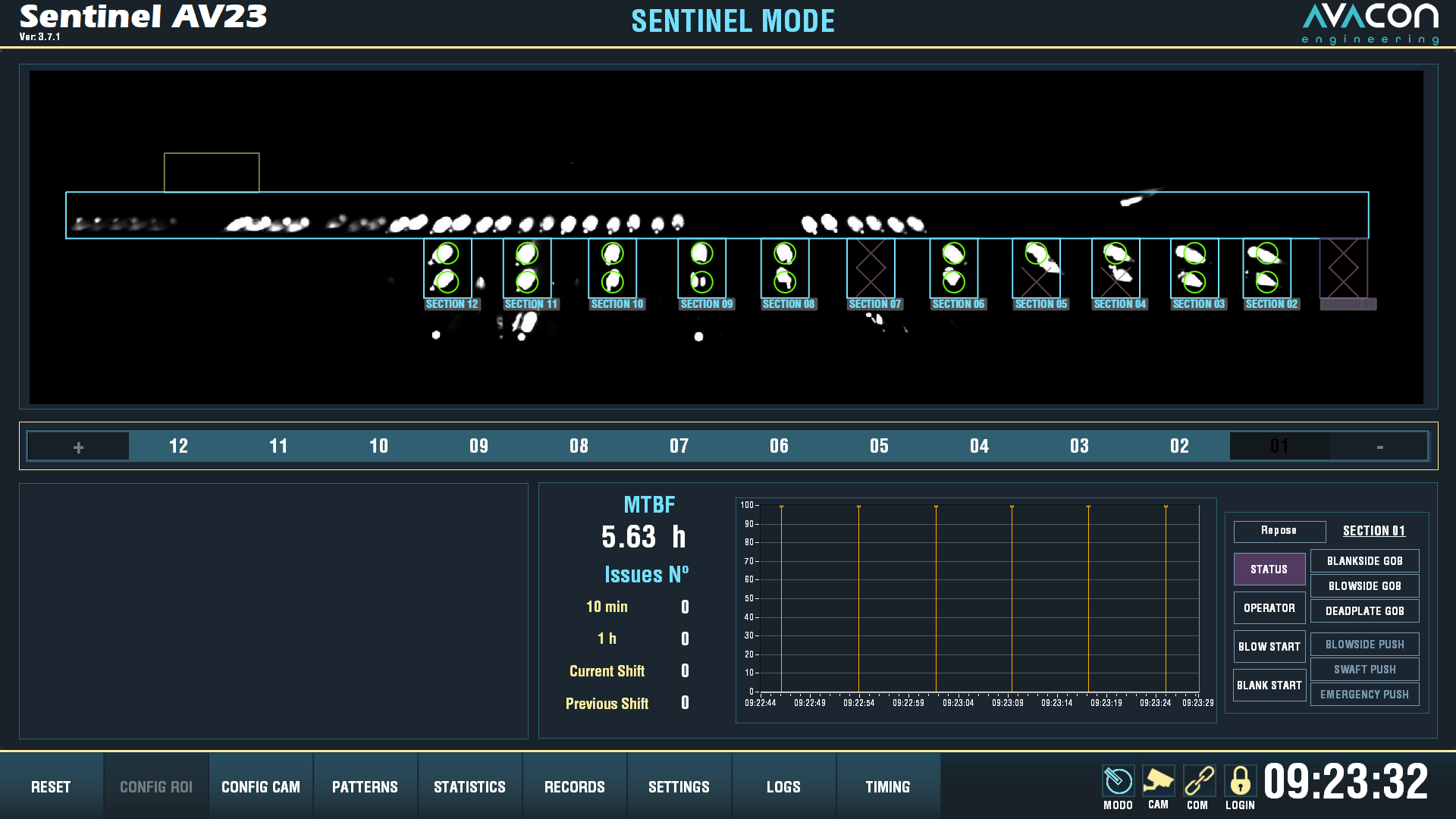This screenshot has width=1456, height=819.
Task: Collapse sections with the minus control
Action: point(1379,446)
